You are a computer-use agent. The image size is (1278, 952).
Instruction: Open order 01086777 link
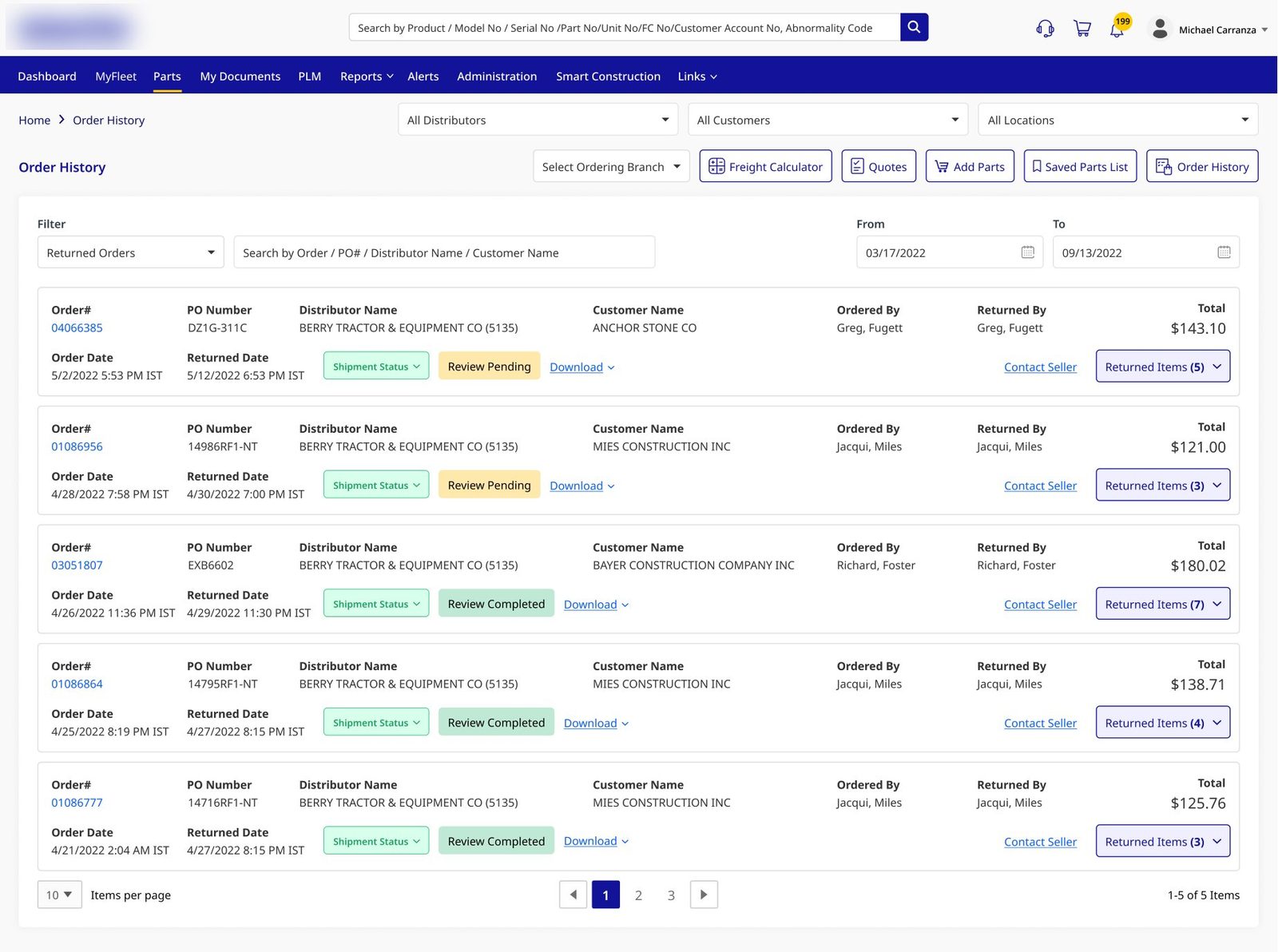coord(77,803)
